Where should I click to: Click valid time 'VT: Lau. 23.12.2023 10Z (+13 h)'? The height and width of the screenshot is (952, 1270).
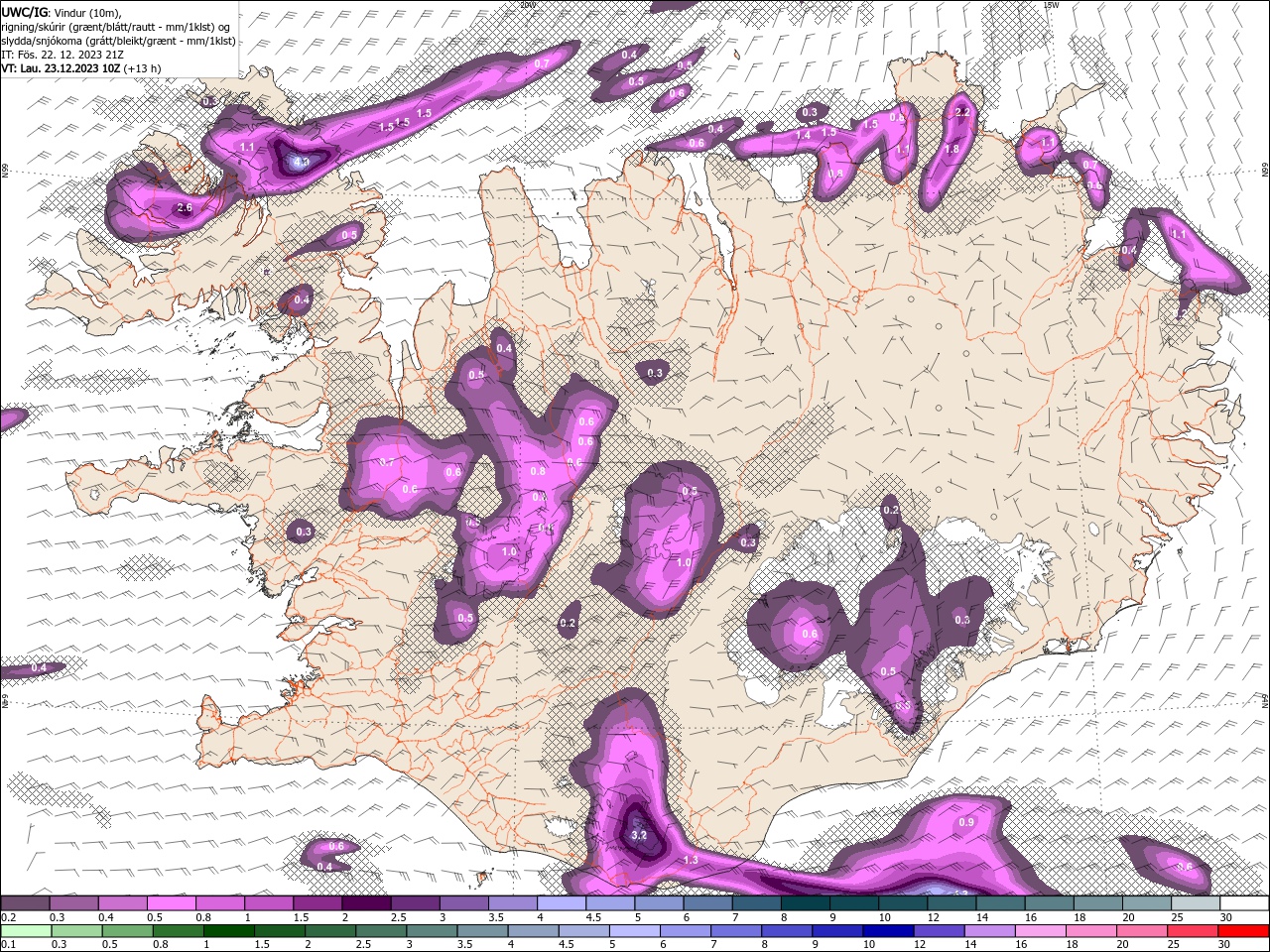(x=81, y=68)
